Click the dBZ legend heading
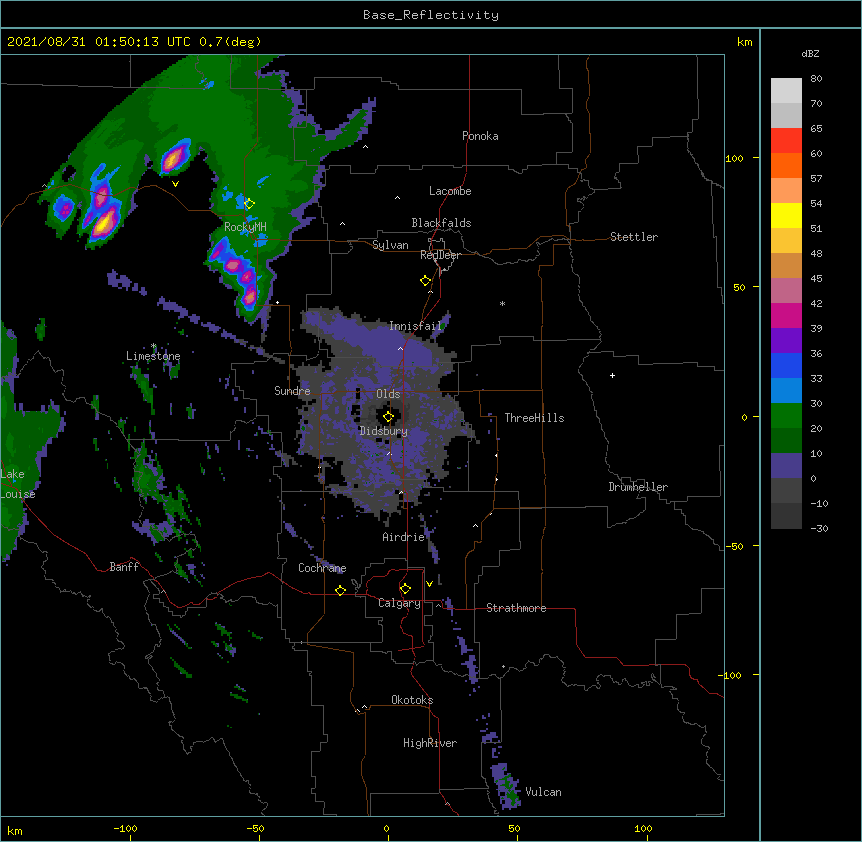This screenshot has height=842, width=862. click(x=810, y=53)
